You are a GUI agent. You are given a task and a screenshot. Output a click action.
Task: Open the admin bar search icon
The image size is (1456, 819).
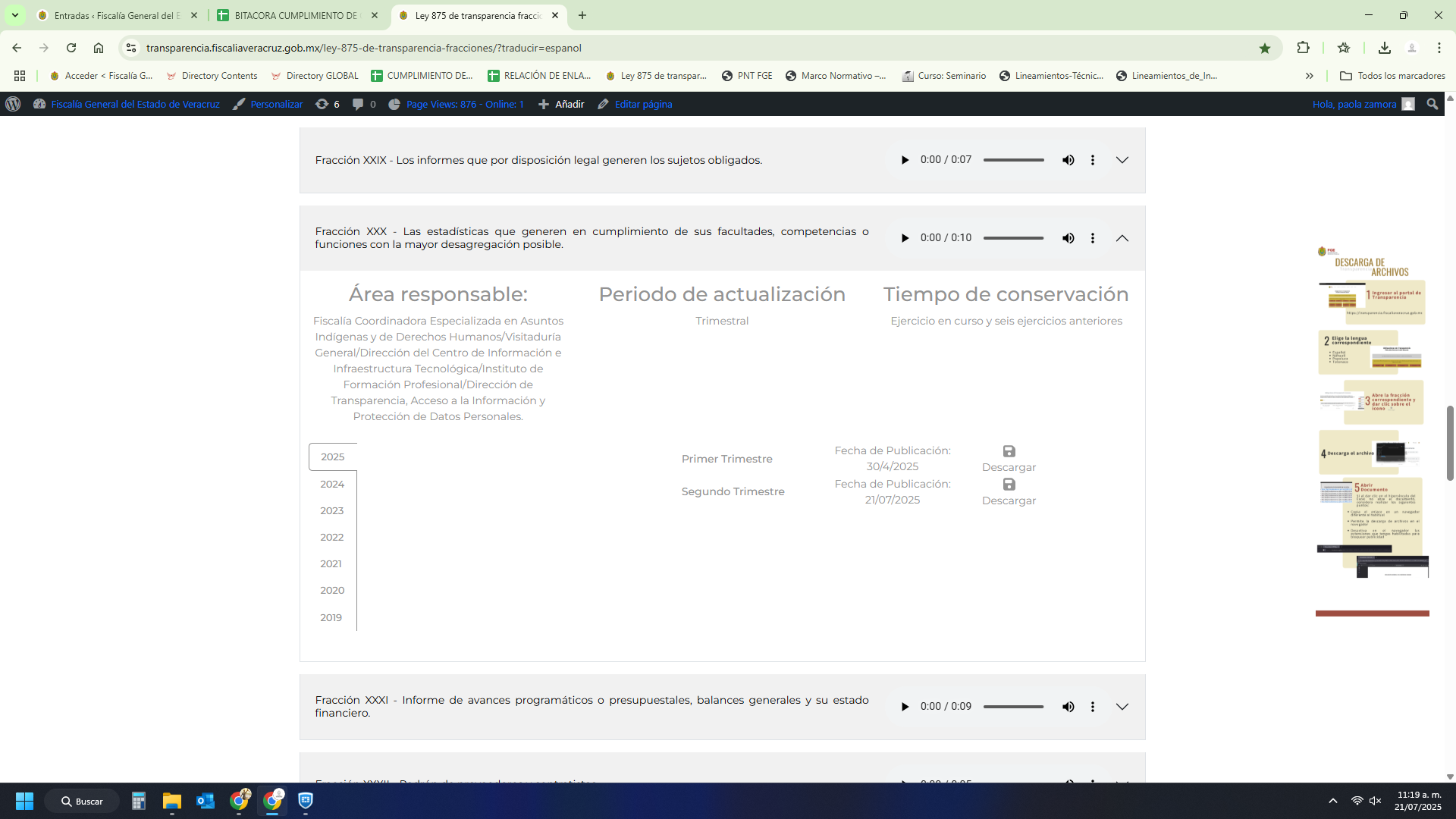(1432, 105)
